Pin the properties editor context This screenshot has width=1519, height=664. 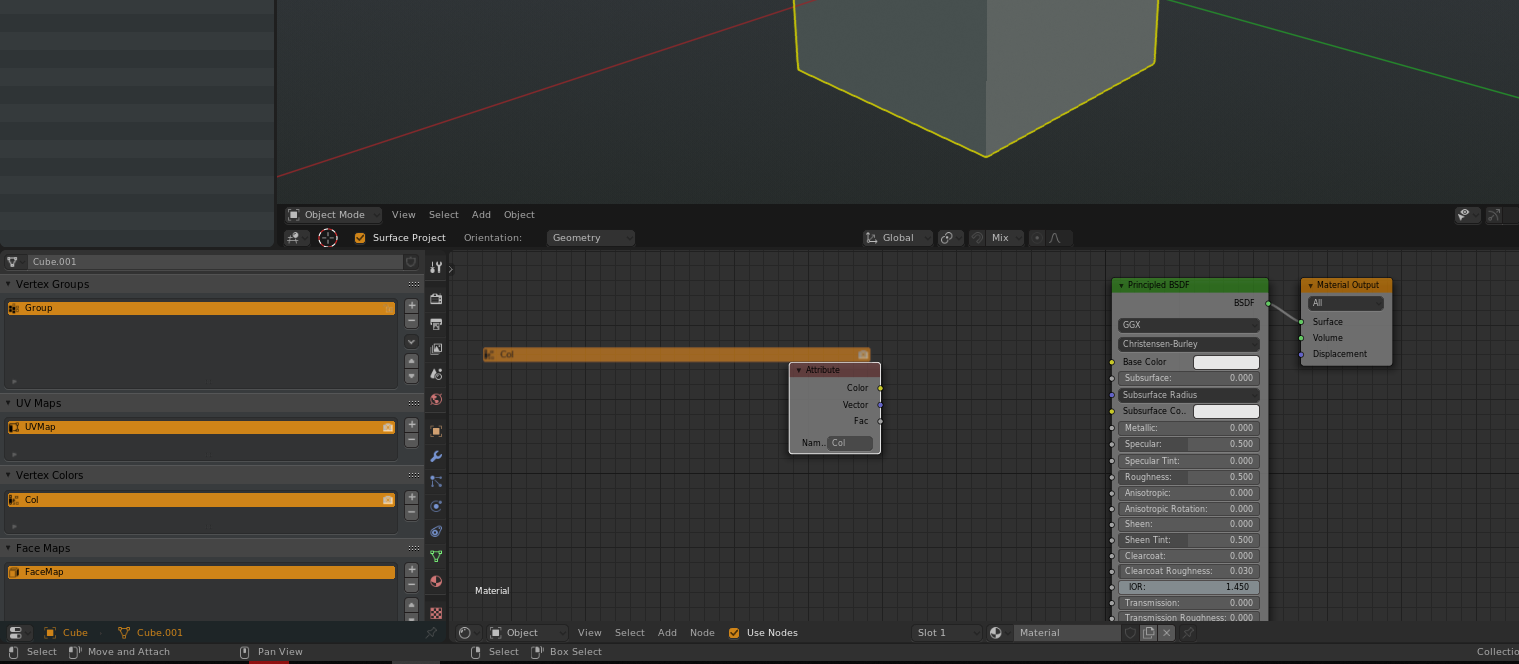[431, 632]
